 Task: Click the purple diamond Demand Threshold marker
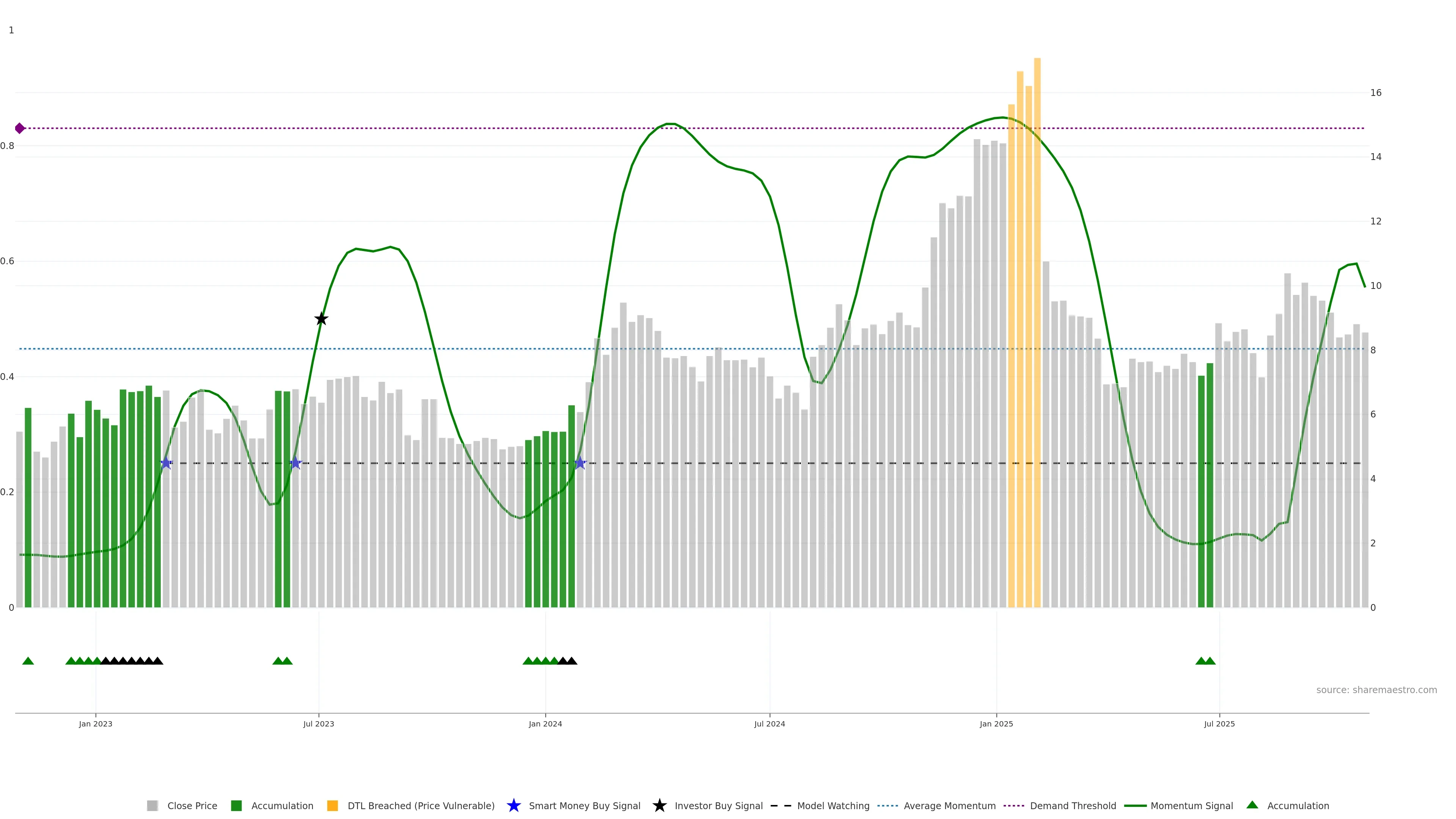20,128
